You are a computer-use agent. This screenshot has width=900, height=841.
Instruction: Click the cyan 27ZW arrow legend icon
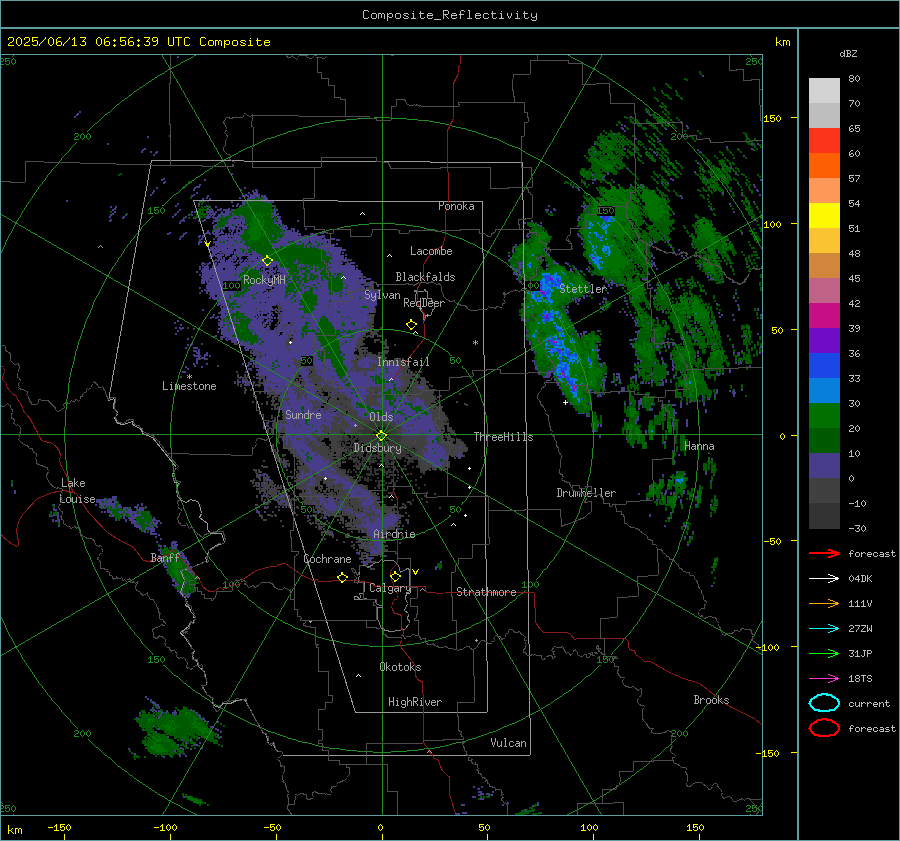(824, 629)
